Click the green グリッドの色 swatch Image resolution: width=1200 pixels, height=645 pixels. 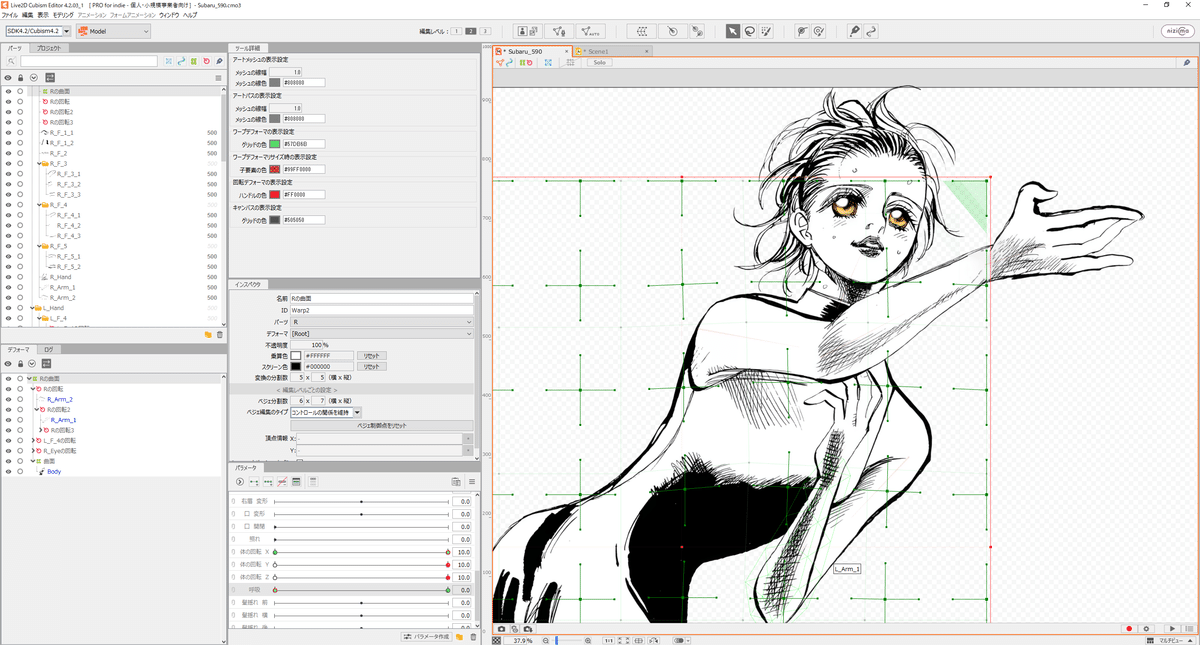pos(275,144)
